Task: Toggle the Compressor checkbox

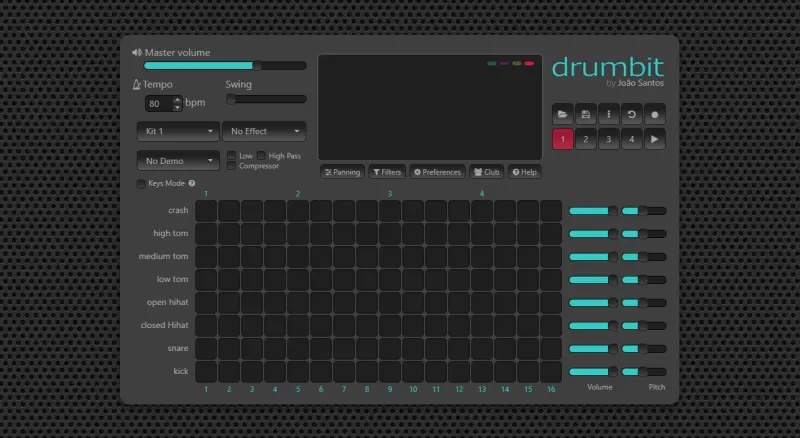Action: coord(232,166)
